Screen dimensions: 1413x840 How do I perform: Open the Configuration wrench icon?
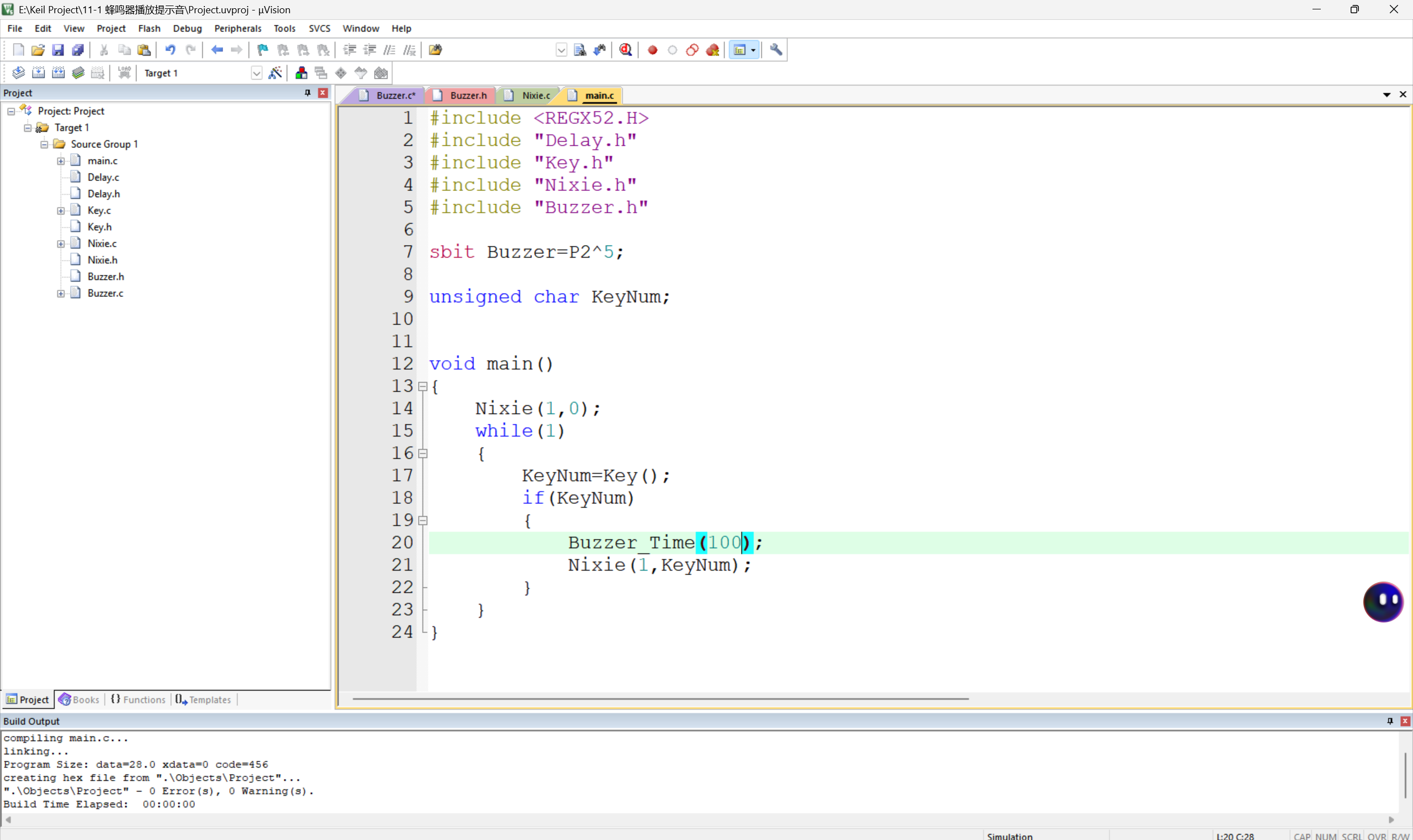[x=776, y=50]
